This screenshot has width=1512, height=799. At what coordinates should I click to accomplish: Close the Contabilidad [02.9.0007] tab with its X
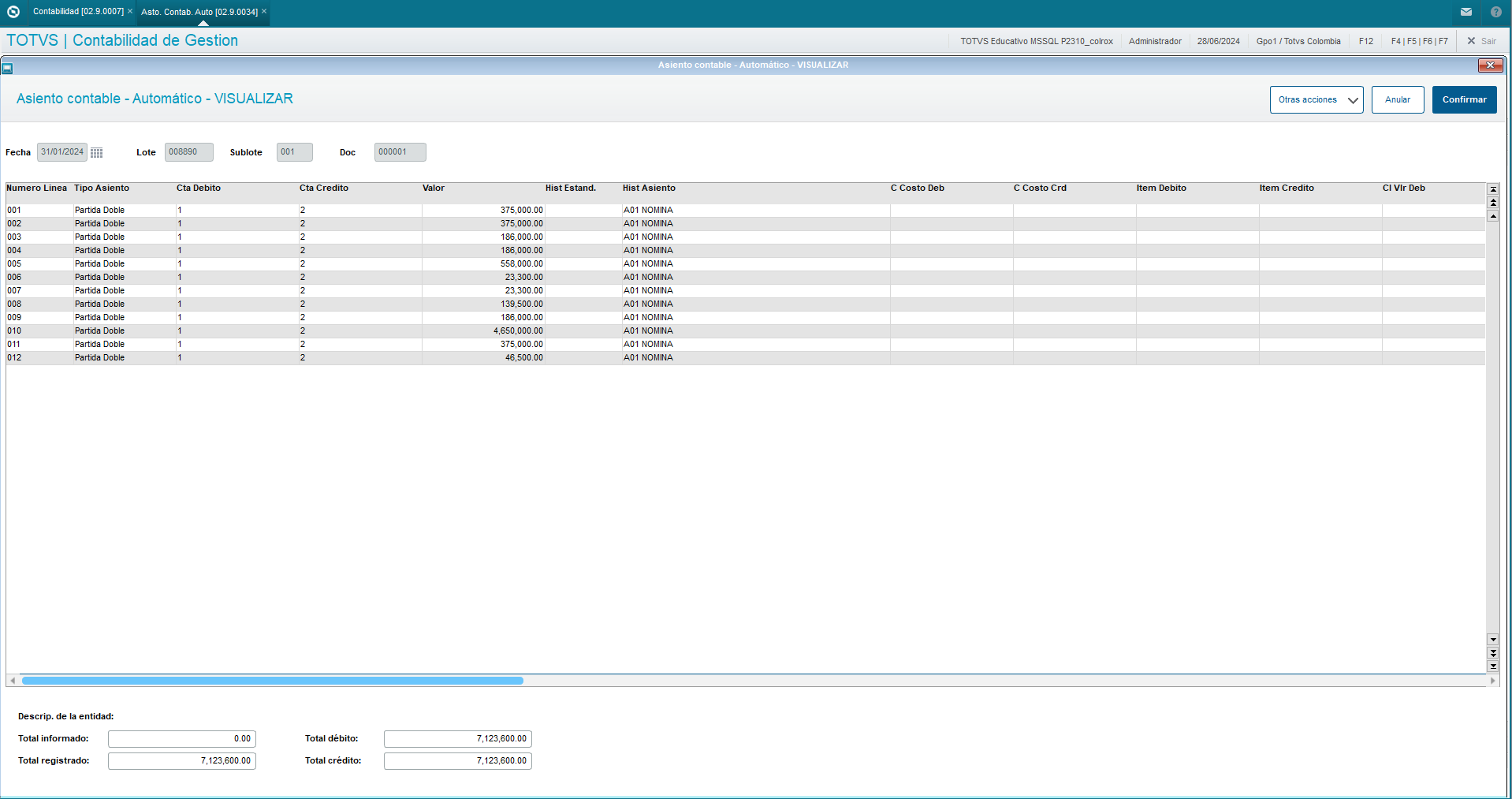[x=130, y=12]
